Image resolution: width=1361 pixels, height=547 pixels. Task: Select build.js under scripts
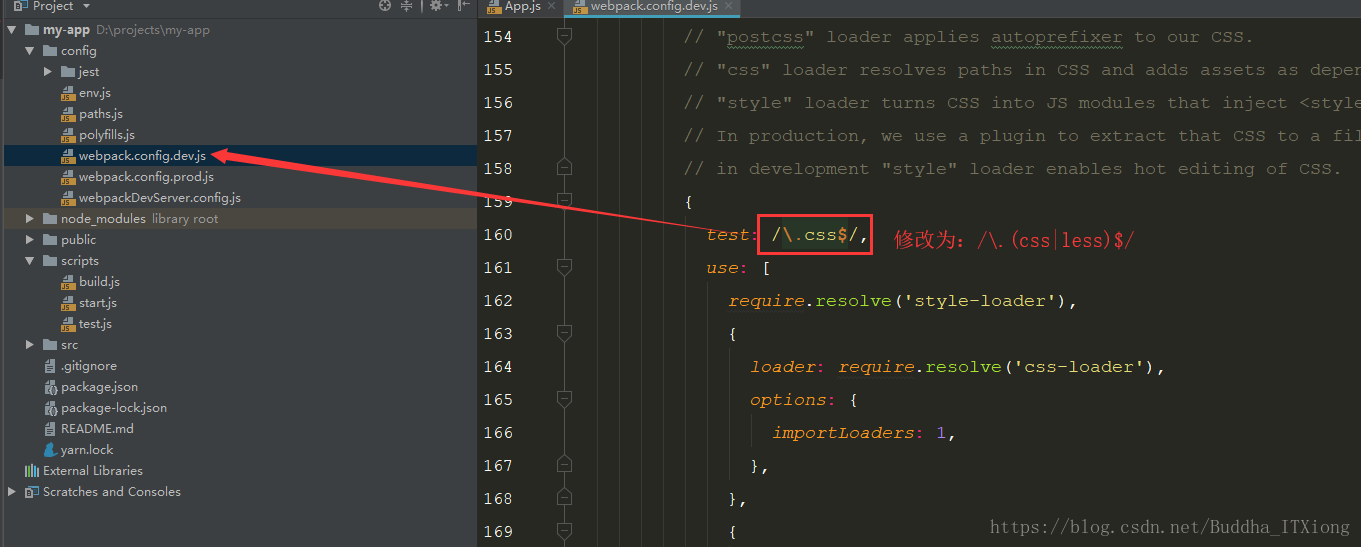pyautogui.click(x=99, y=282)
